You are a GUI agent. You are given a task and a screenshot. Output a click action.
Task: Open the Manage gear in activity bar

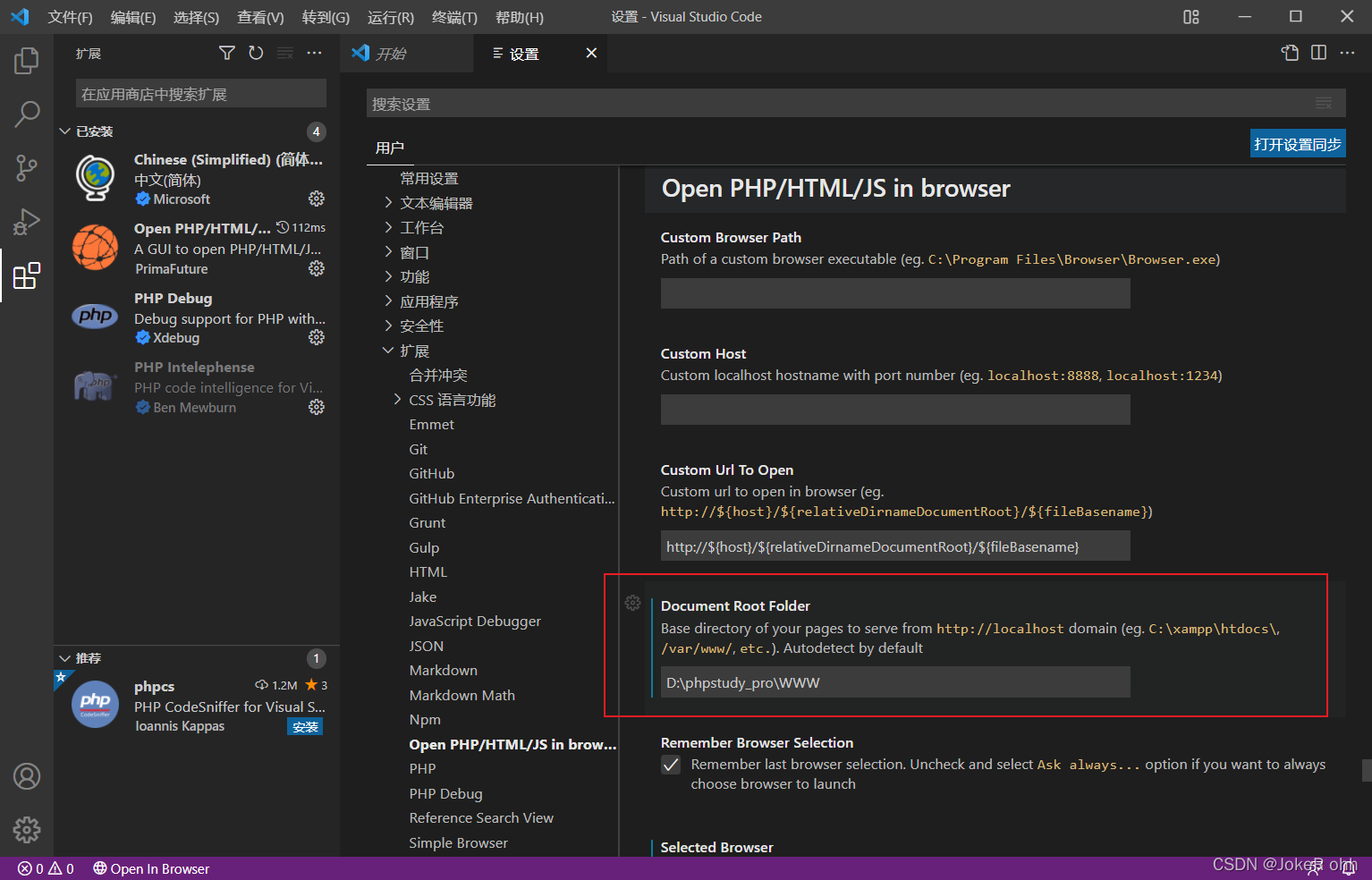27,830
